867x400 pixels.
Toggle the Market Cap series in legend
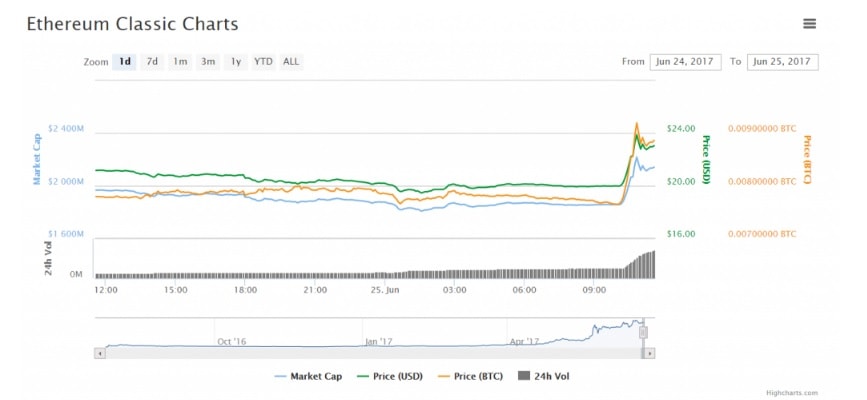pyautogui.click(x=308, y=376)
